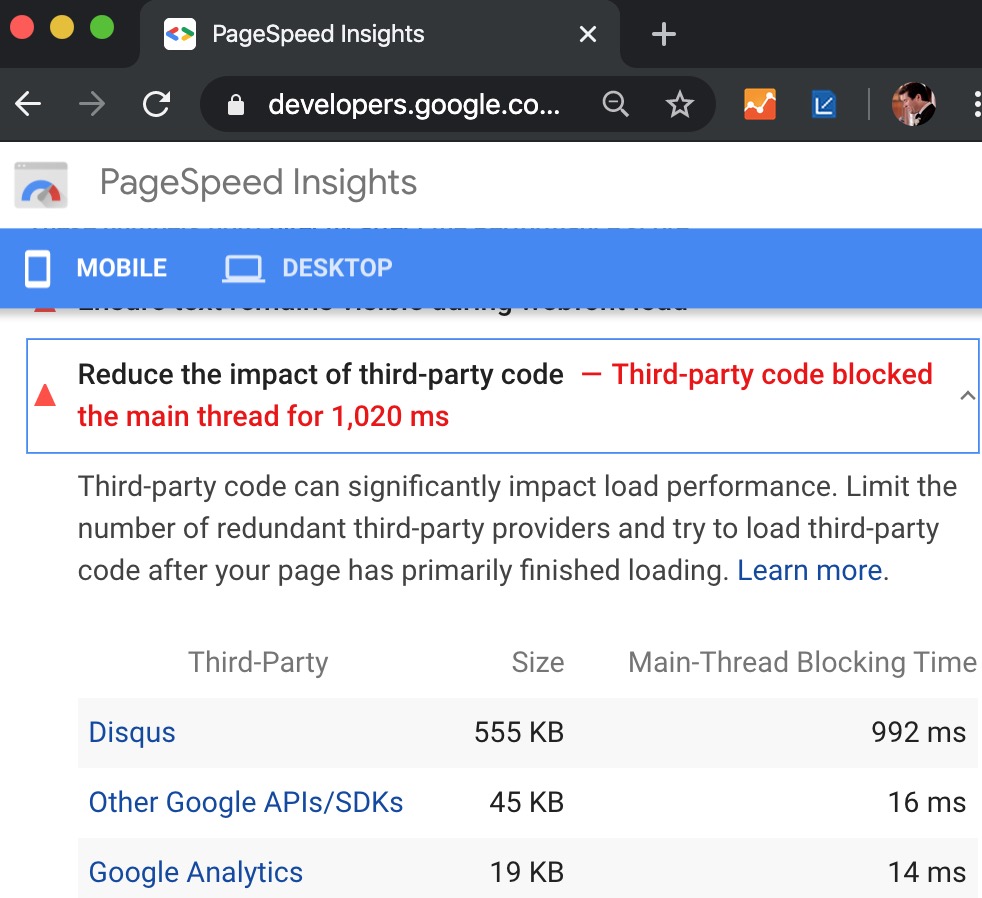Viewport: 982px width, 898px height.
Task: Click the 992 ms blocking time value
Action: tap(918, 733)
